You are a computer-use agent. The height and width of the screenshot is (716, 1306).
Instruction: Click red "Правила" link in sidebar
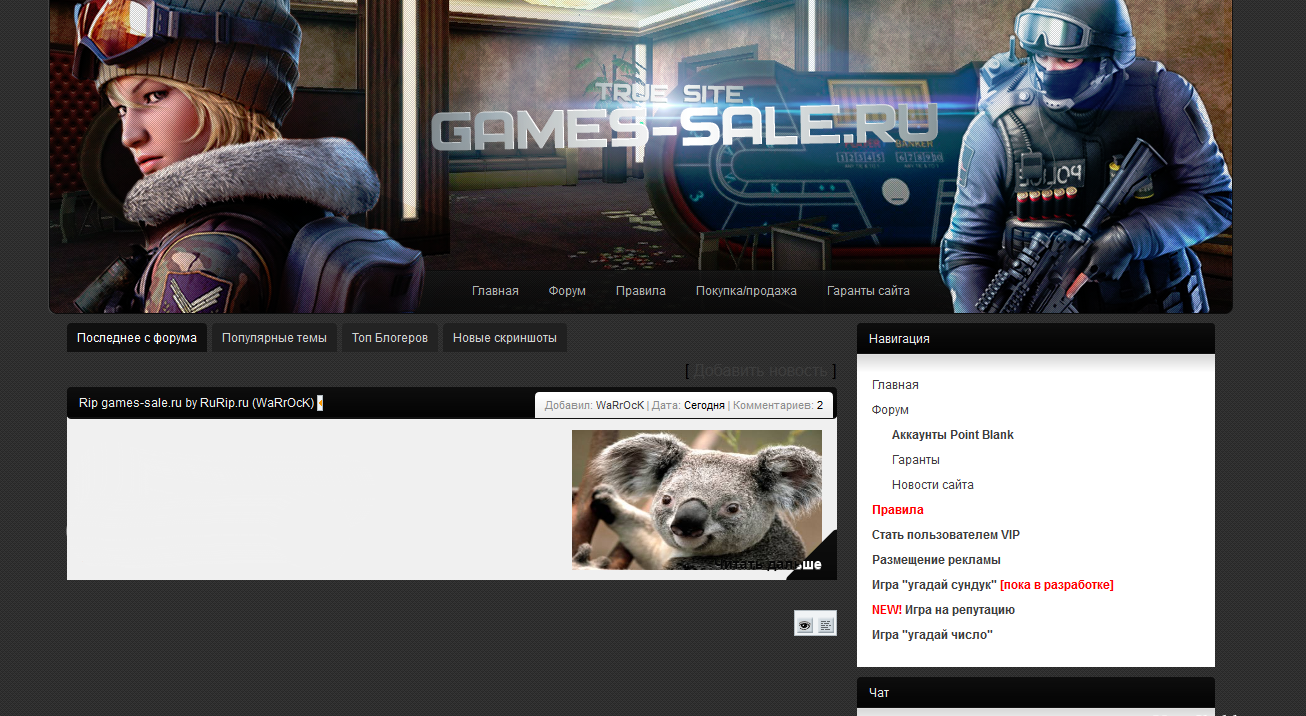(897, 510)
